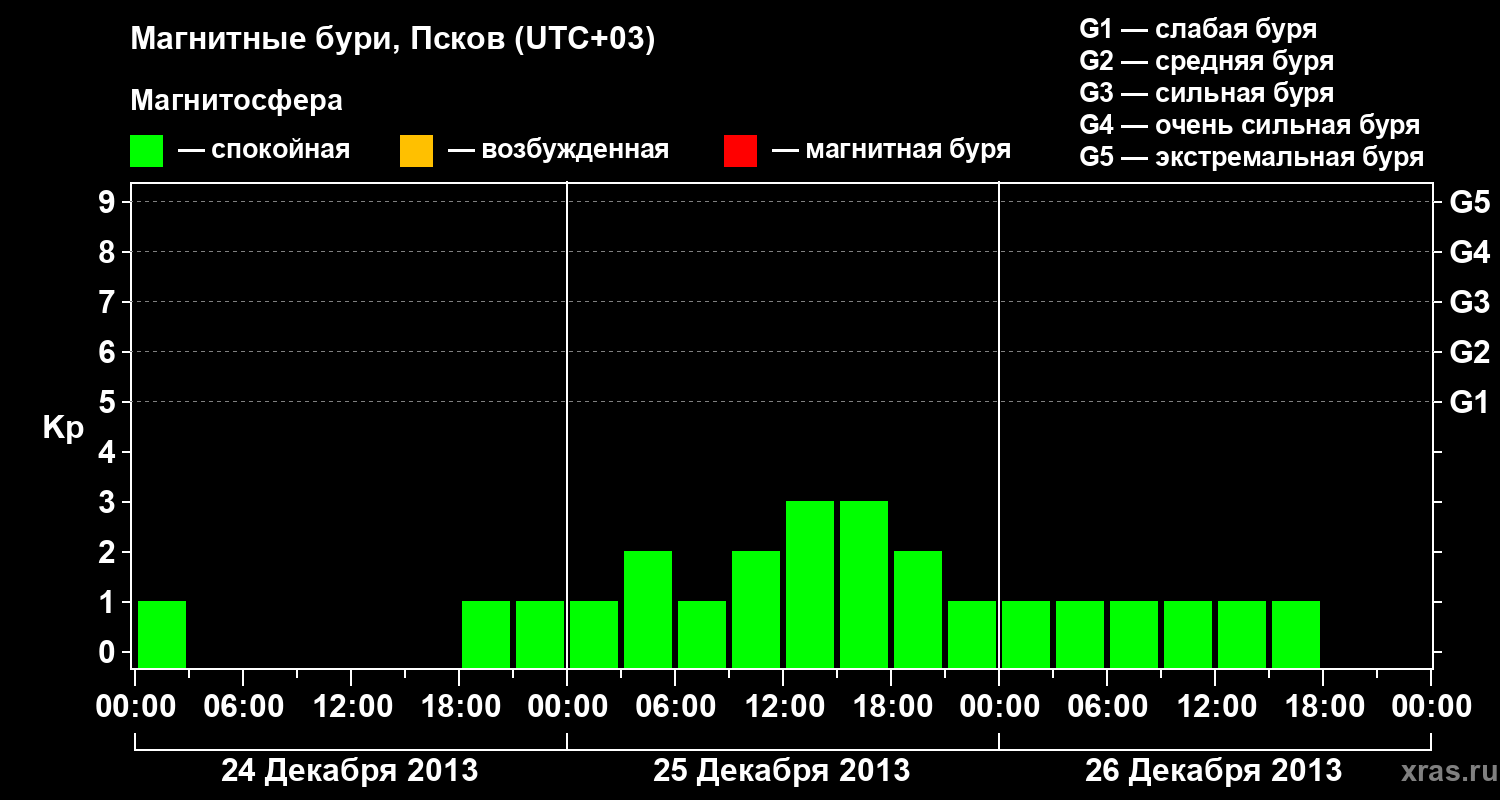
Task: Click the Dec 26 12:00–15:00 bar
Action: pos(1242,634)
